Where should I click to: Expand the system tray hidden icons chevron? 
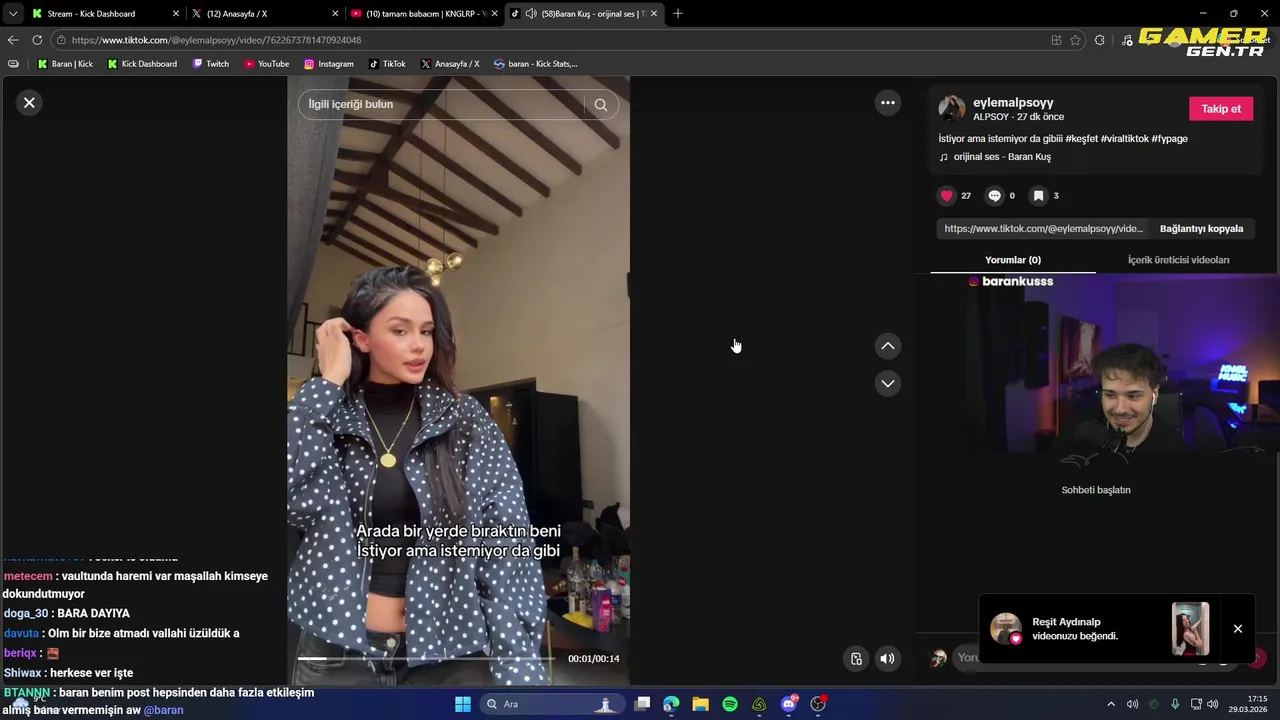click(x=1110, y=704)
